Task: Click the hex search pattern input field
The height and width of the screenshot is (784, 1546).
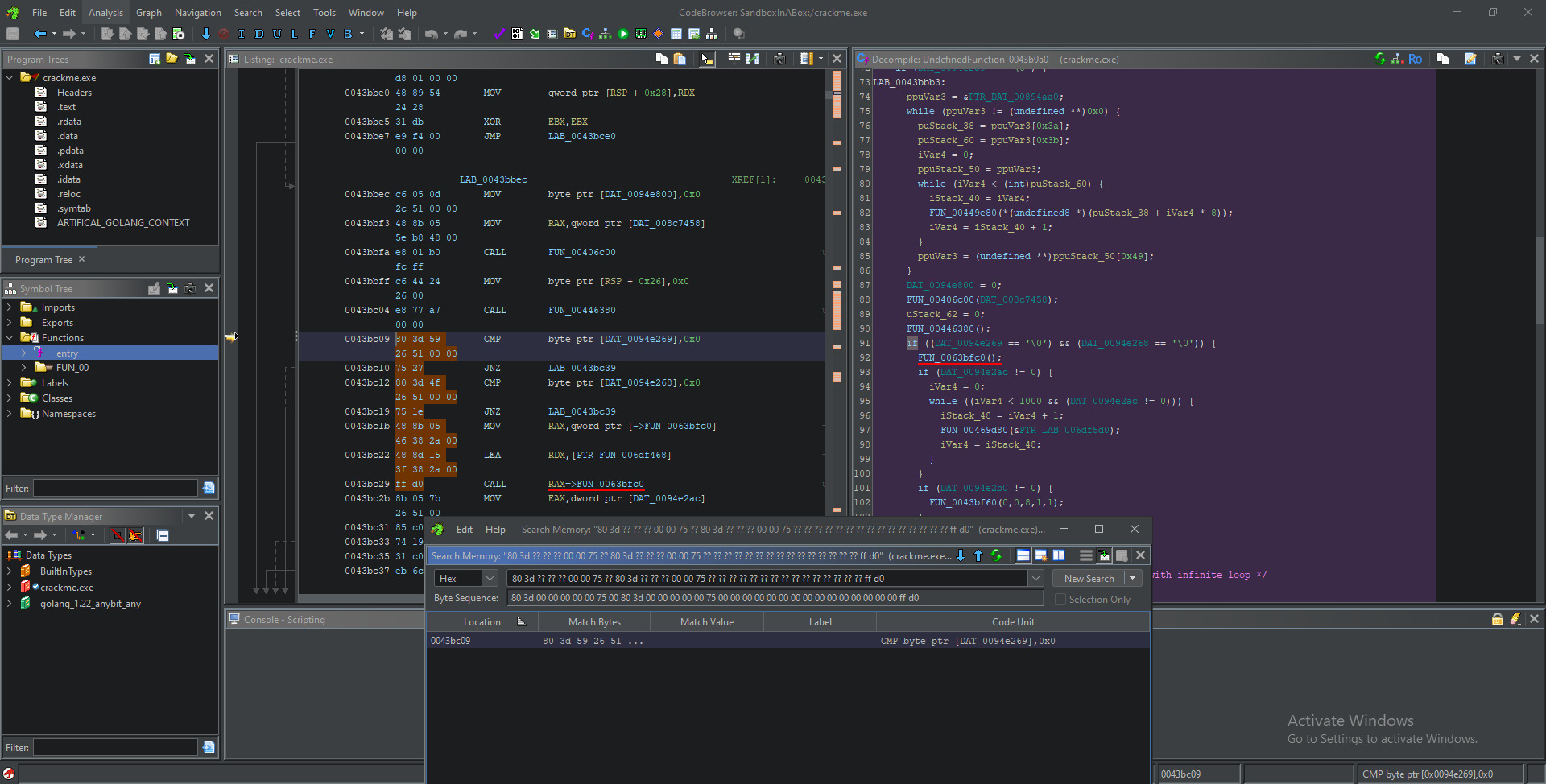Action: (767, 578)
